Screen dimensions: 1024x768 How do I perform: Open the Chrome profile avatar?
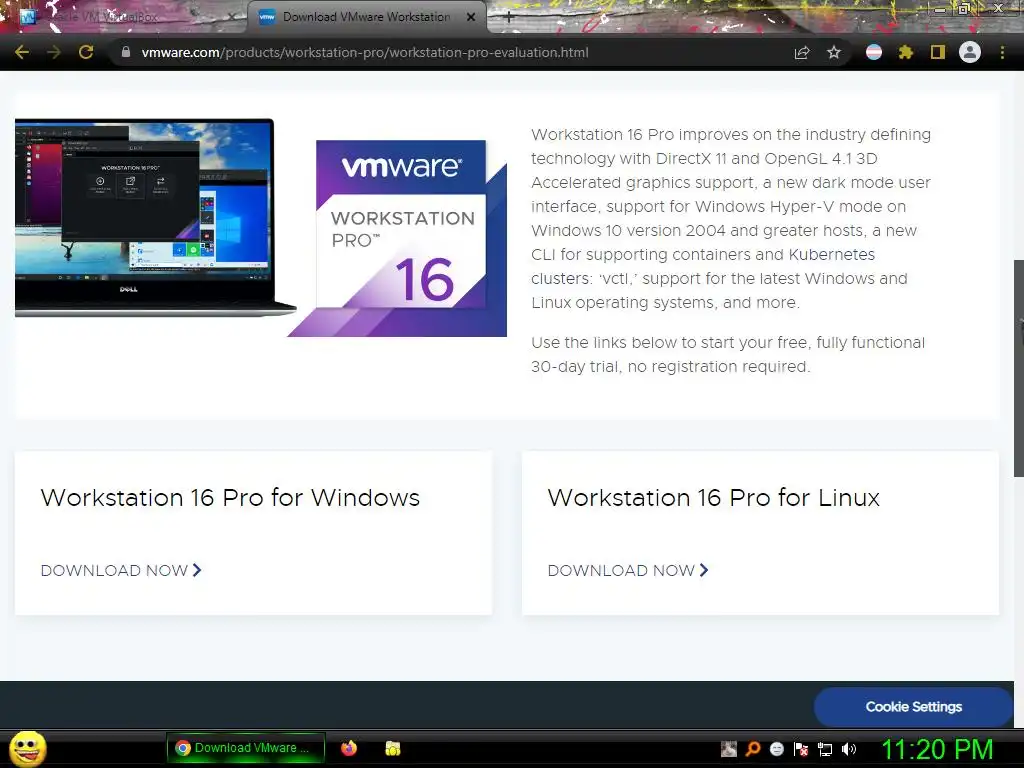tap(970, 52)
